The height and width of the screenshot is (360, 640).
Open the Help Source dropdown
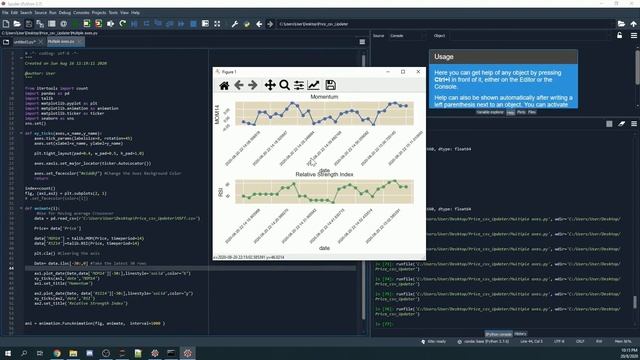click(x=406, y=36)
